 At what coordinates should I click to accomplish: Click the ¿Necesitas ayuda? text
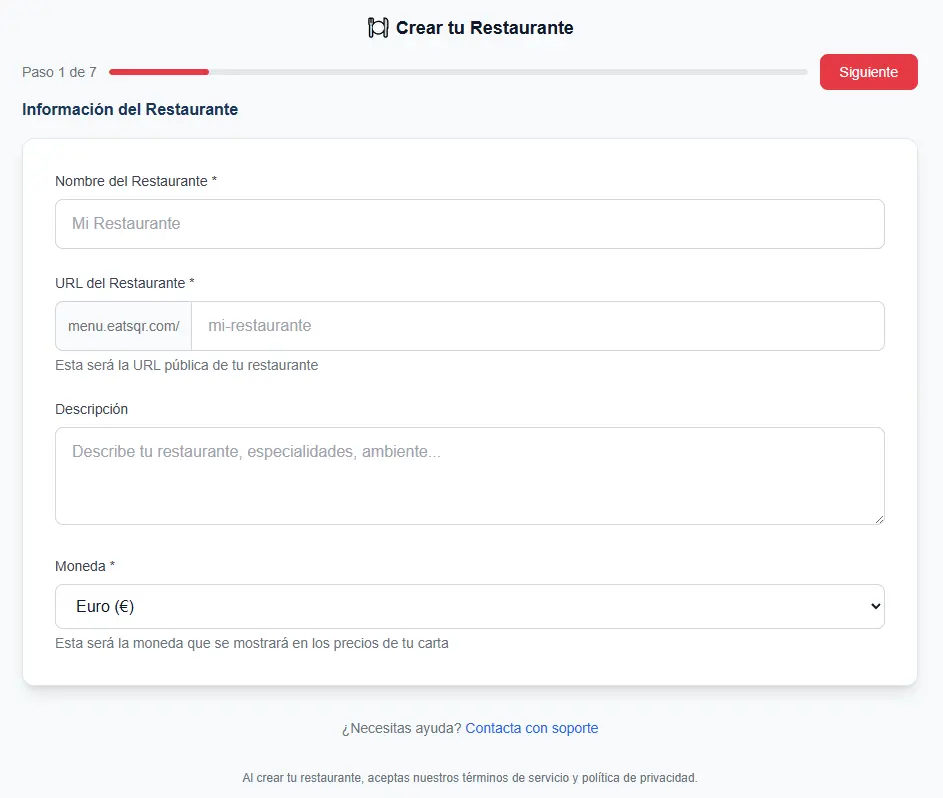398,728
